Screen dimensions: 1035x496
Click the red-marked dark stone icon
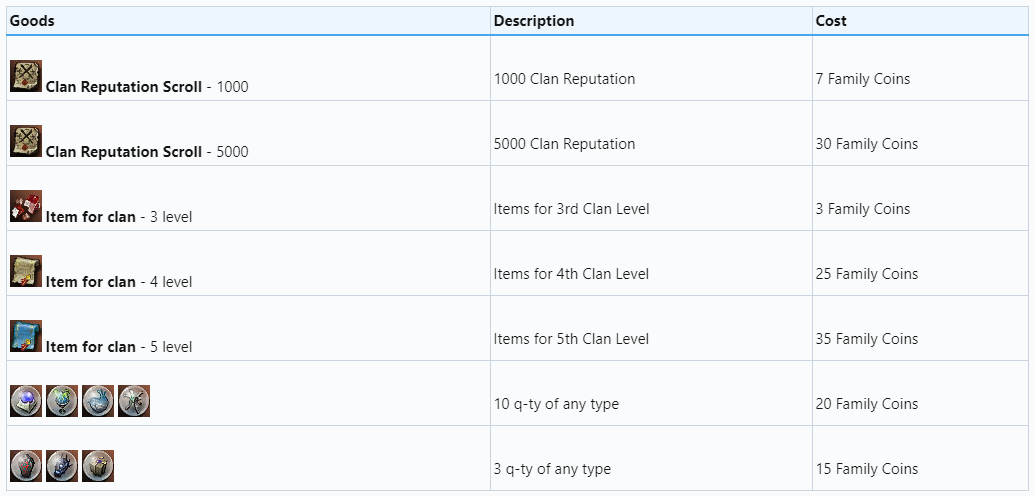[26, 466]
